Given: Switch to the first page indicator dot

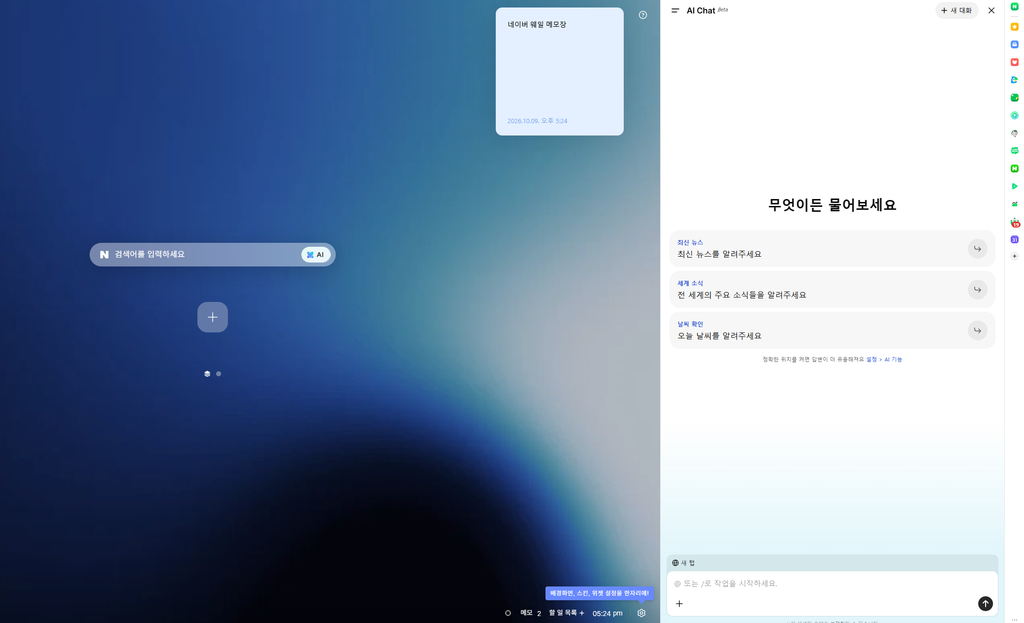Looking at the screenshot, I should click(x=207, y=374).
